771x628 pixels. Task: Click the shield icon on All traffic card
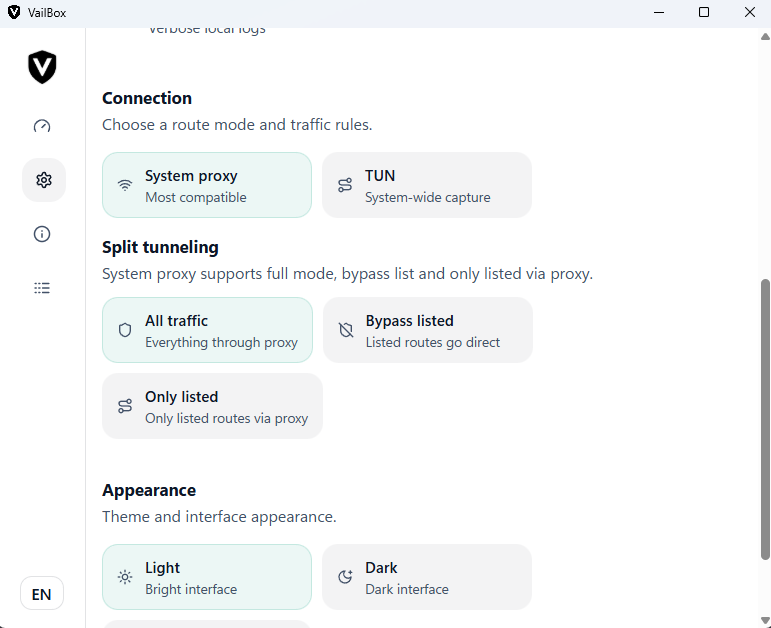(x=125, y=330)
